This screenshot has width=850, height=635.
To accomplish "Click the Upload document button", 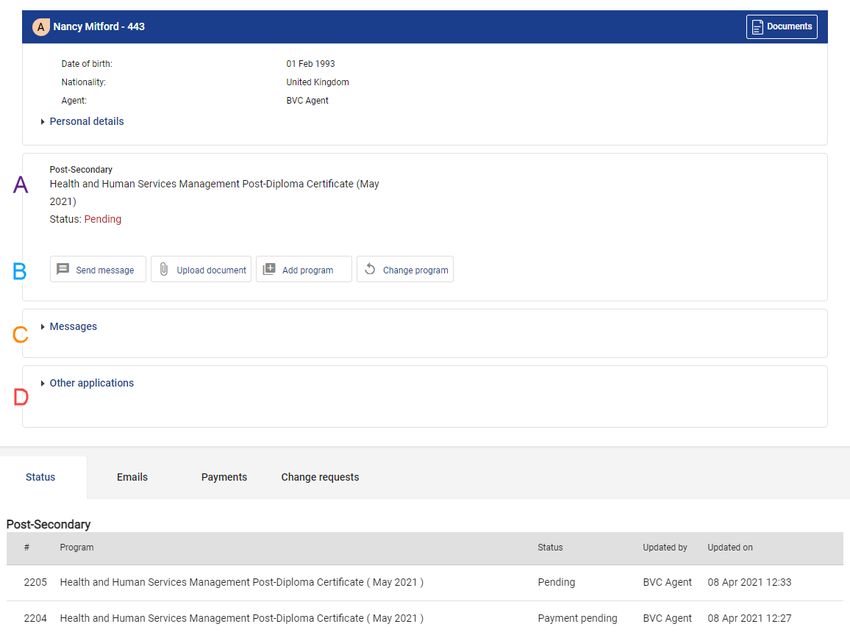I will (x=201, y=270).
